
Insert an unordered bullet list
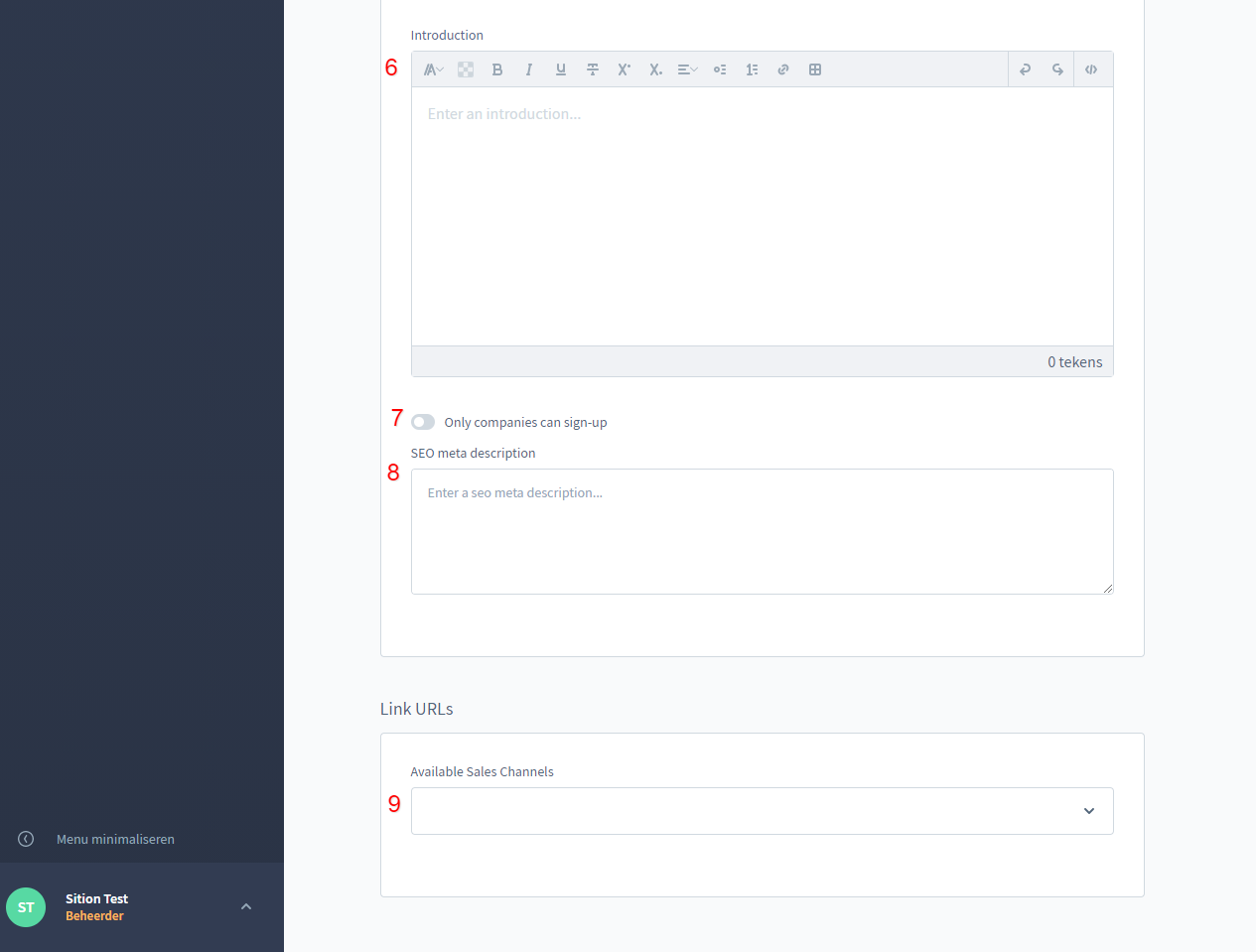pyautogui.click(x=720, y=69)
